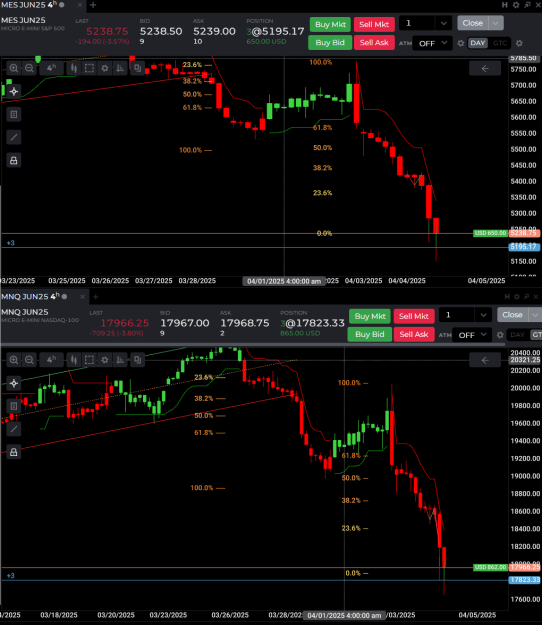Select the crosshair tool on MES chart
The height and width of the screenshot is (625, 542).
click(x=14, y=91)
